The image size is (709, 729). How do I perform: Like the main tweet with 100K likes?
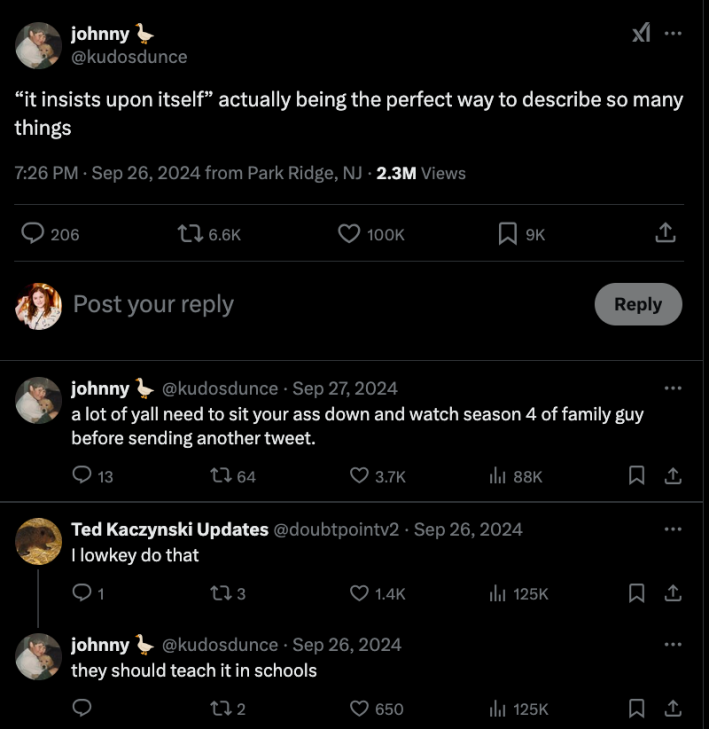pyautogui.click(x=348, y=233)
